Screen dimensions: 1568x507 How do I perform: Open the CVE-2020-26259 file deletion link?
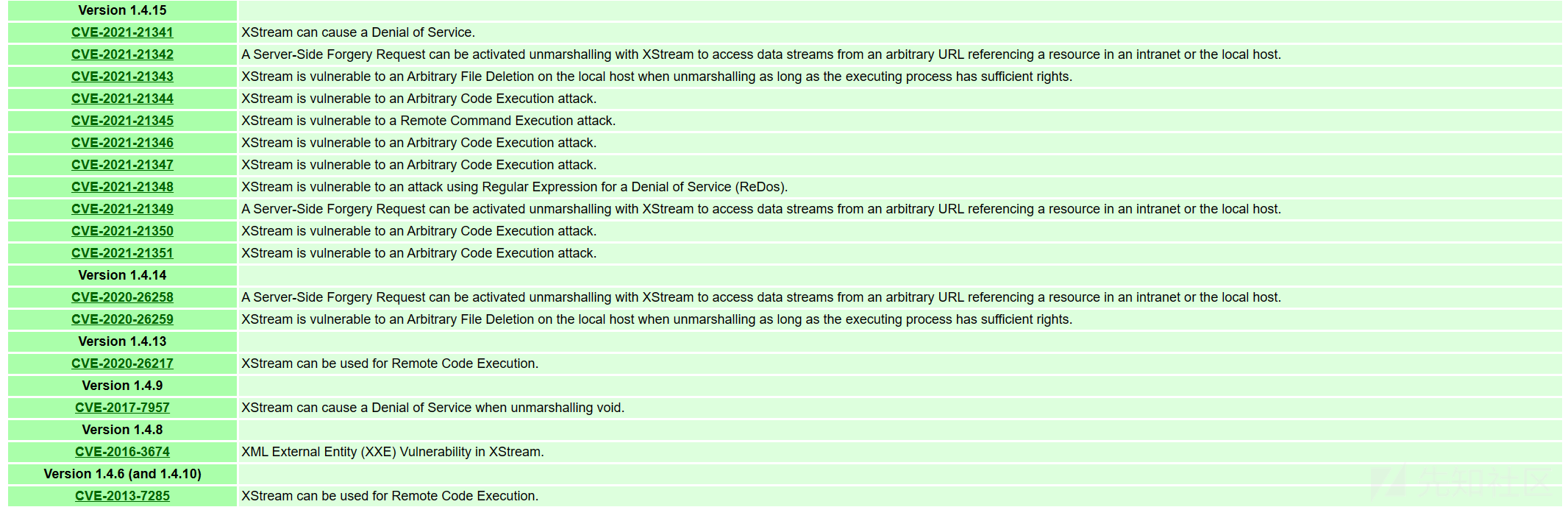point(122,319)
